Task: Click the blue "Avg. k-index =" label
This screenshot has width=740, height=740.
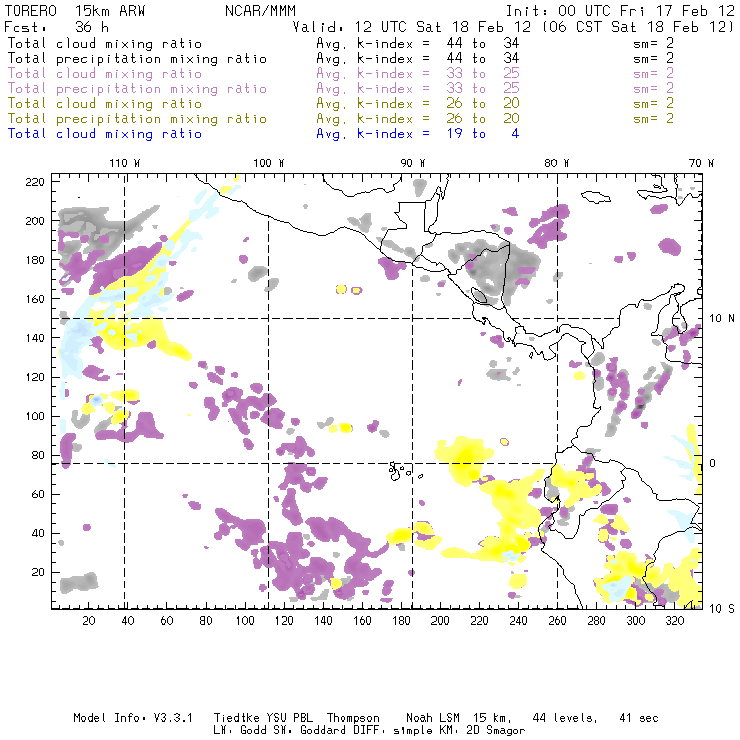Action: tap(373, 134)
